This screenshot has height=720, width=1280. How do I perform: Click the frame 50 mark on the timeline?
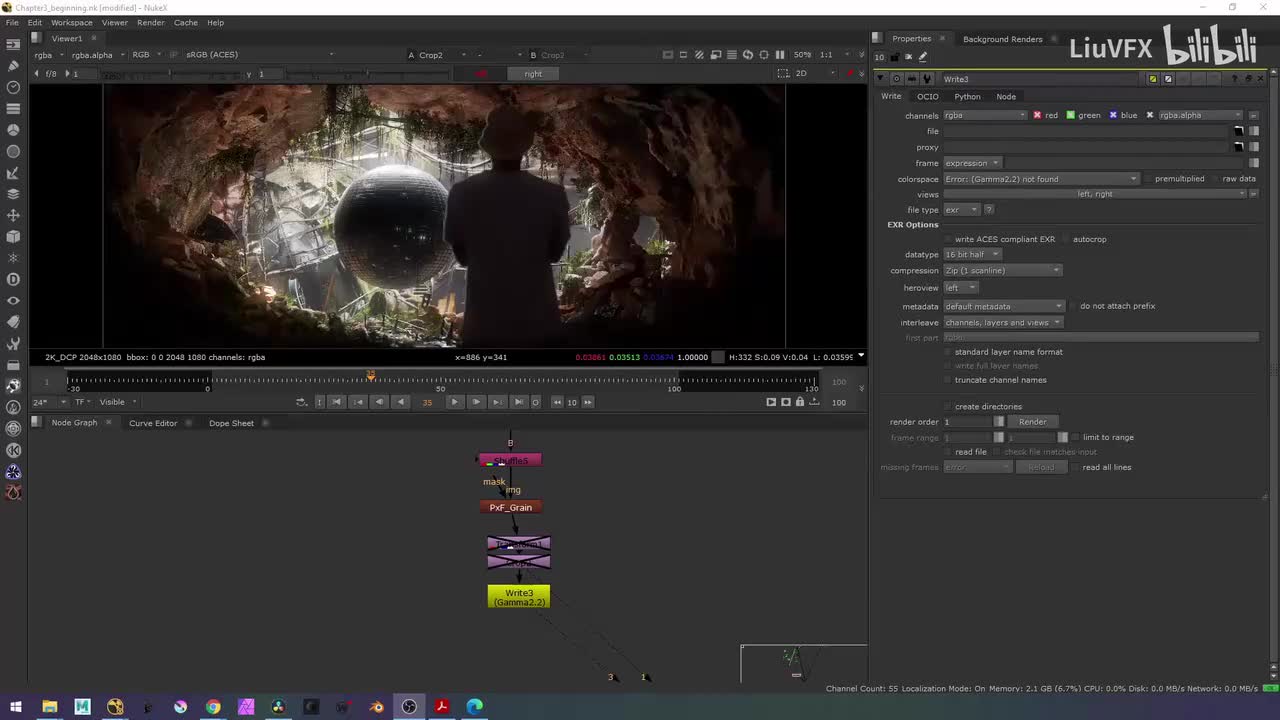tap(441, 380)
